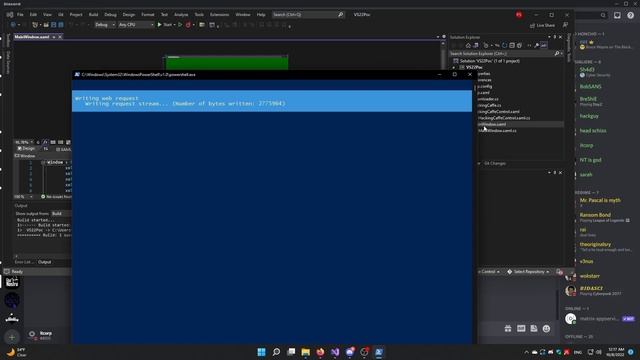Open the Start button dropdown arrow
640x360 pixels.
(x=174, y=25)
